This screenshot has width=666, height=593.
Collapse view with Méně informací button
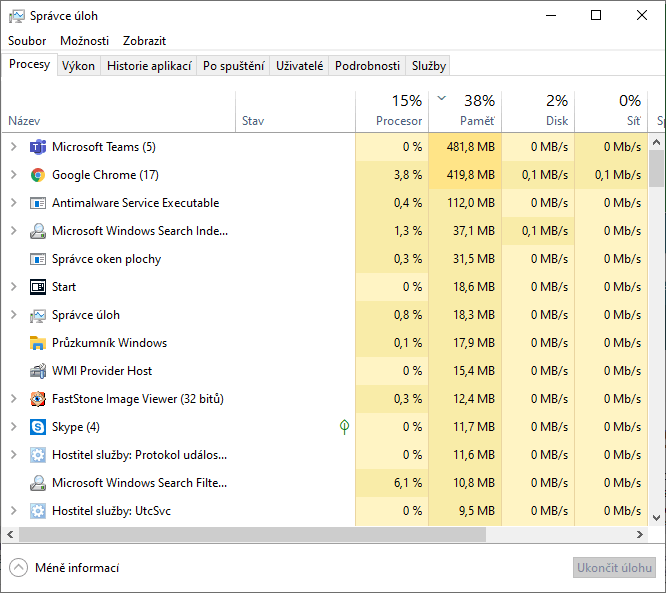65,568
